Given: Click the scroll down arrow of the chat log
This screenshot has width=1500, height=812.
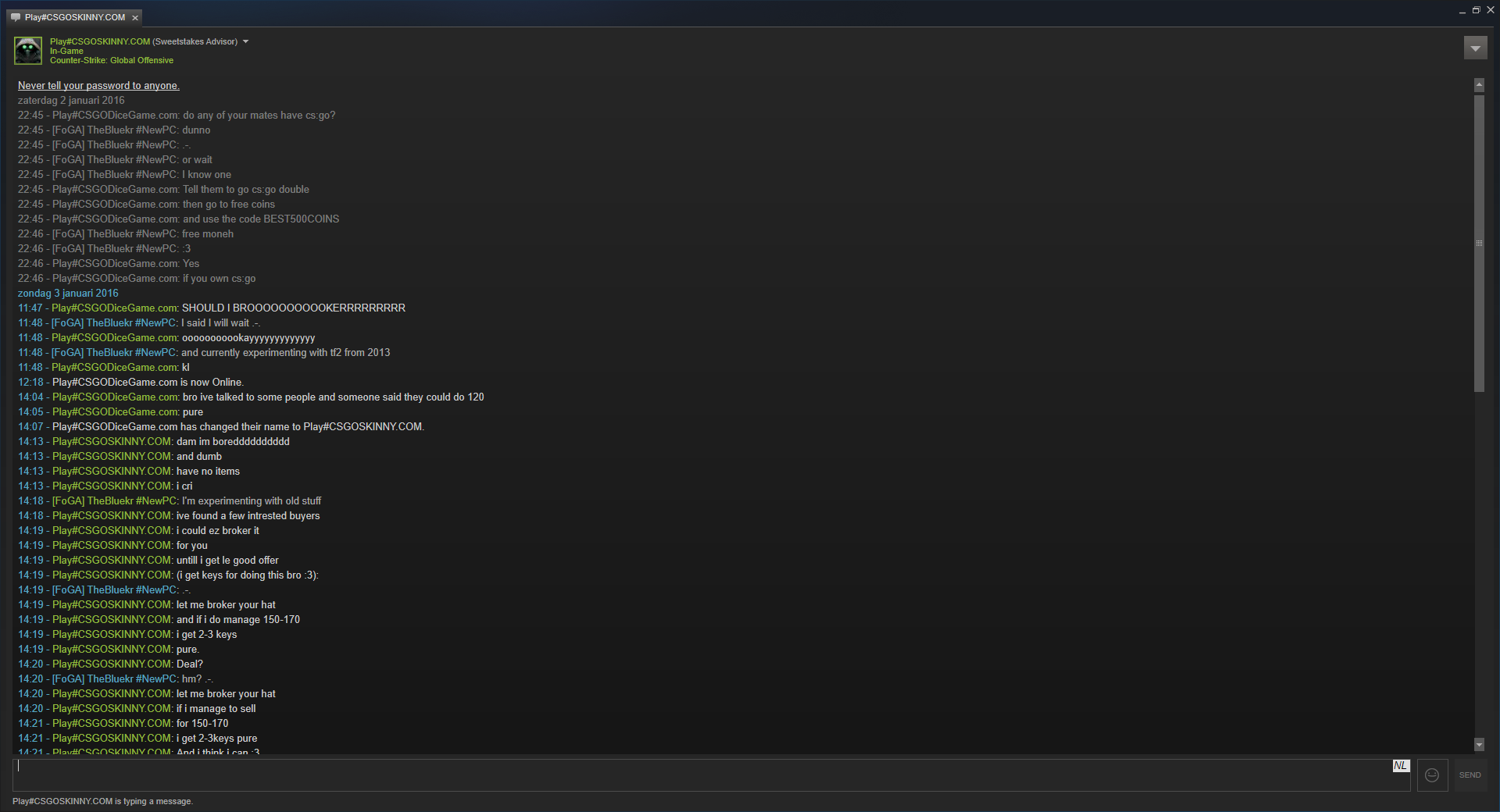Looking at the screenshot, I should pyautogui.click(x=1479, y=745).
